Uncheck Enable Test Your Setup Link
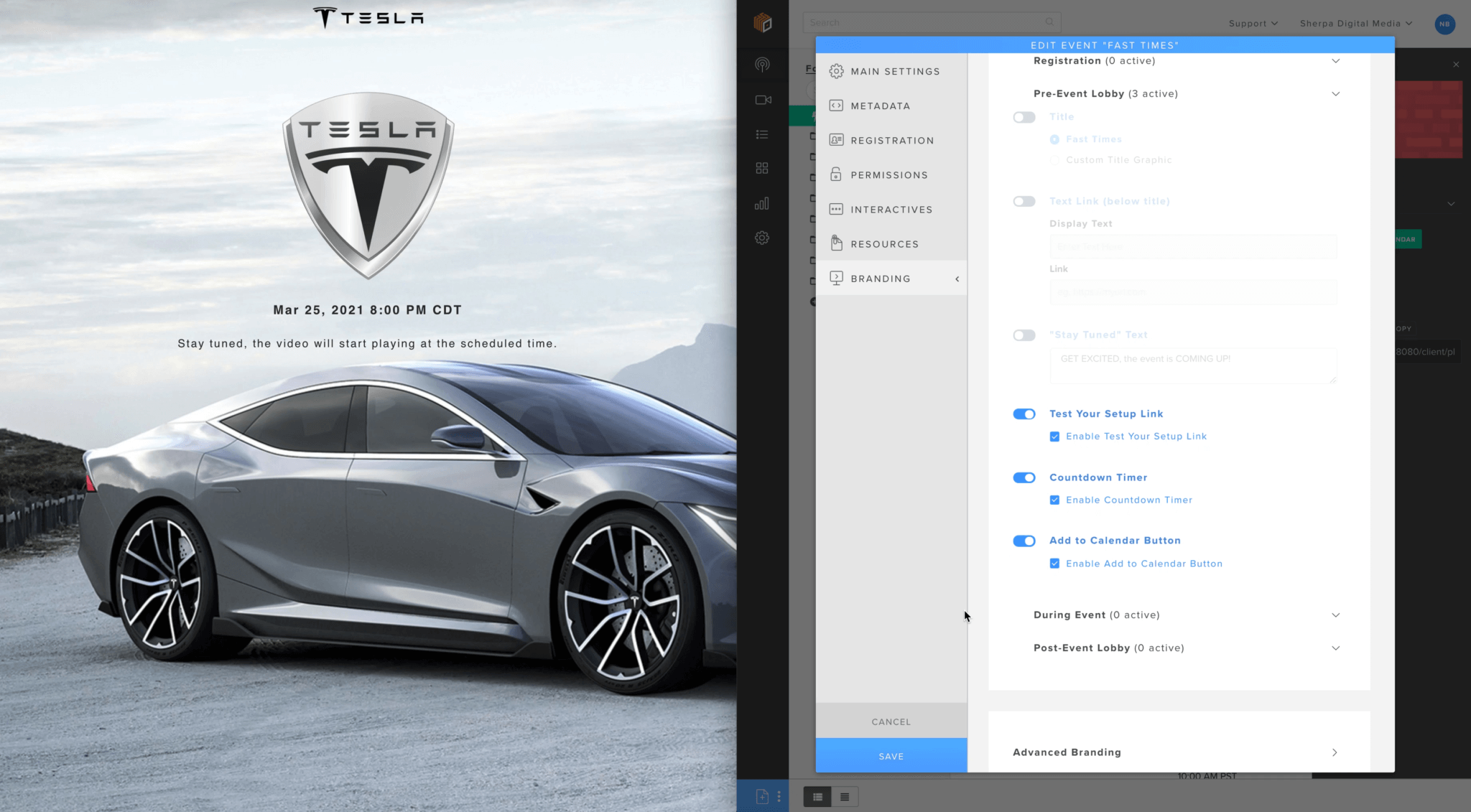This screenshot has width=1471, height=812. coord(1054,437)
